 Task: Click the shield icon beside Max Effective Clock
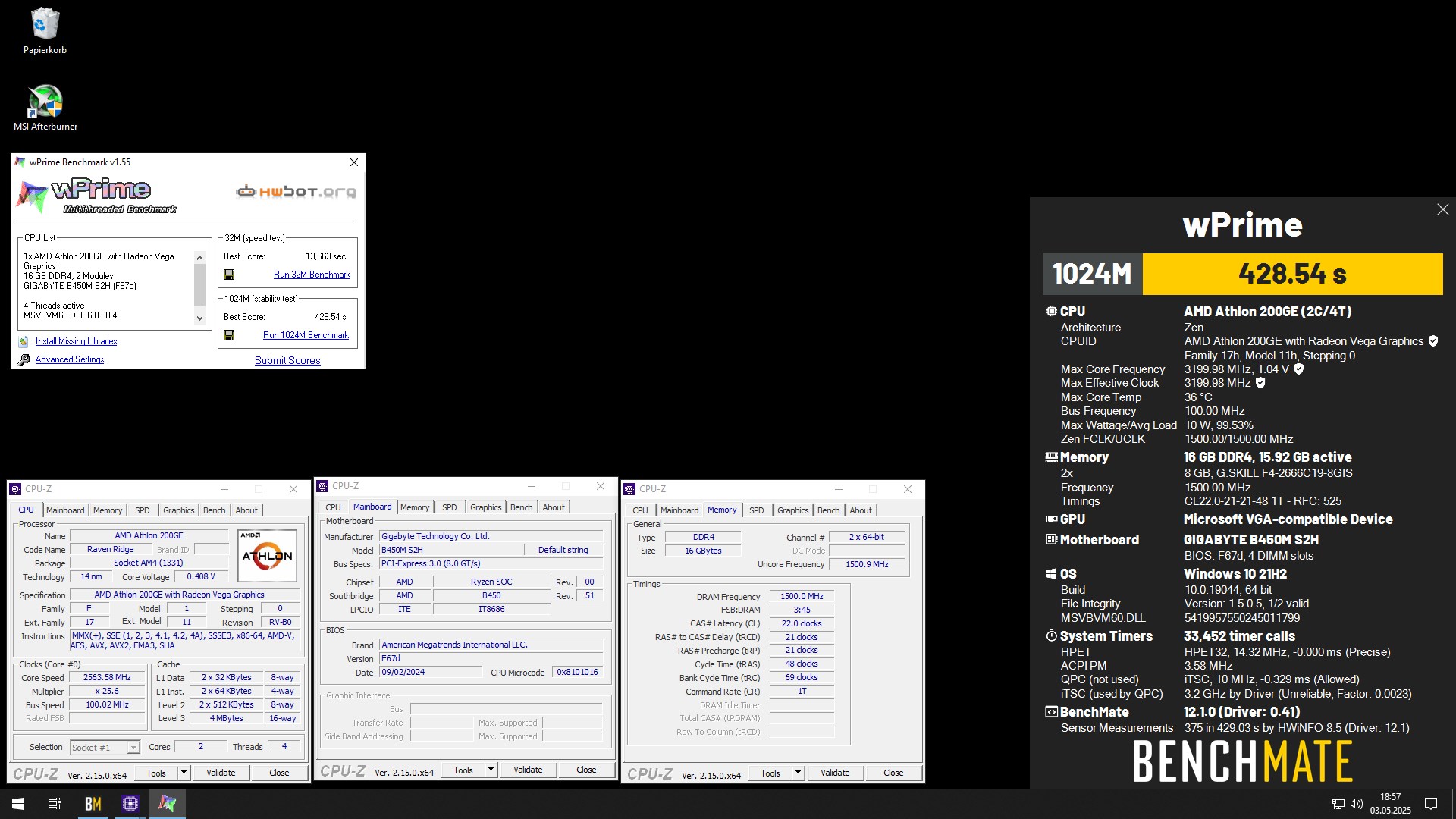click(x=1260, y=383)
